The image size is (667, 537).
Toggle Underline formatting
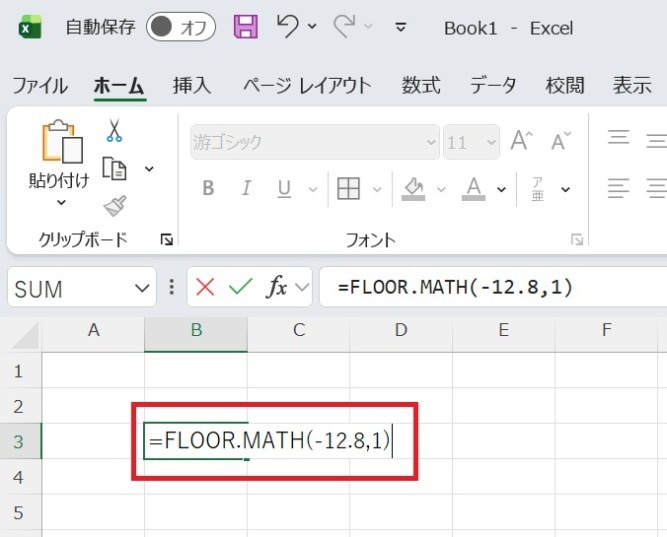point(284,189)
